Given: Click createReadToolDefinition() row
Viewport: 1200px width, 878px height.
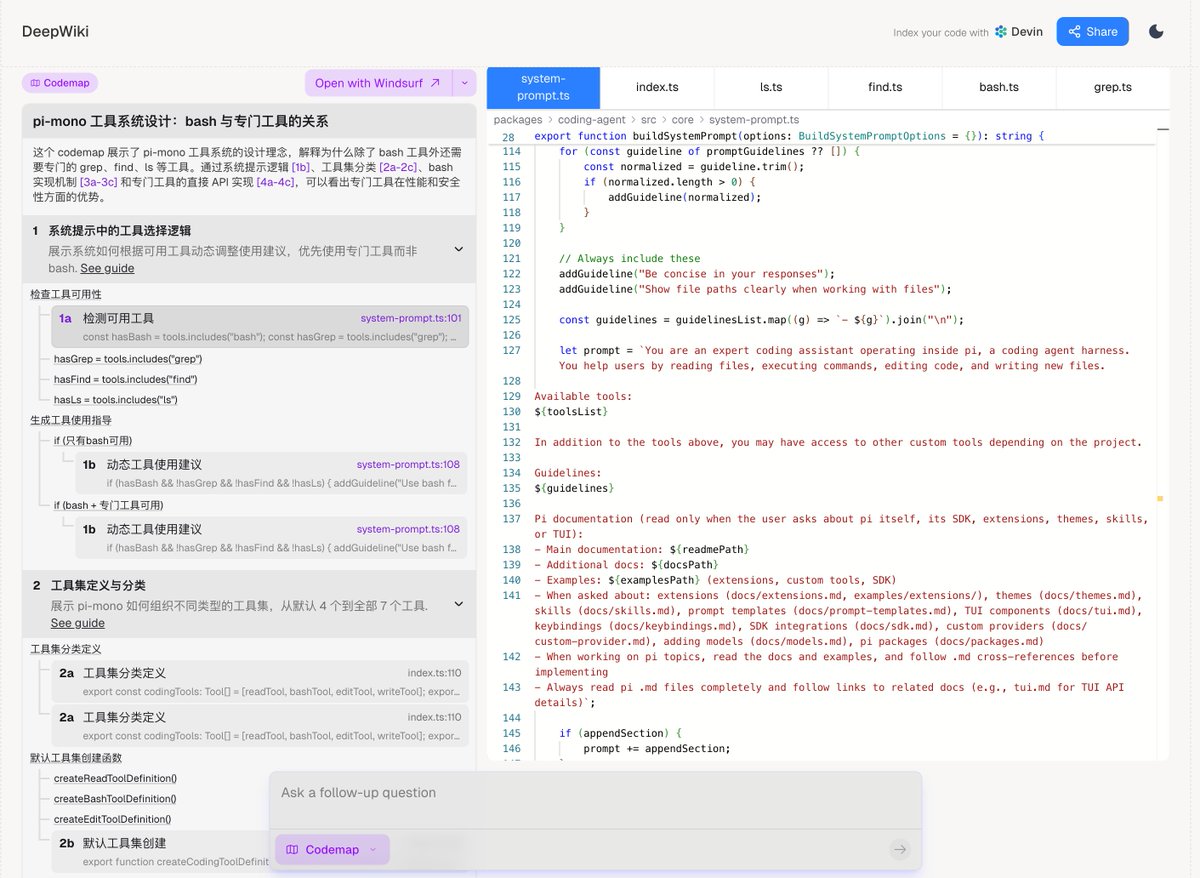Looking at the screenshot, I should [115, 778].
